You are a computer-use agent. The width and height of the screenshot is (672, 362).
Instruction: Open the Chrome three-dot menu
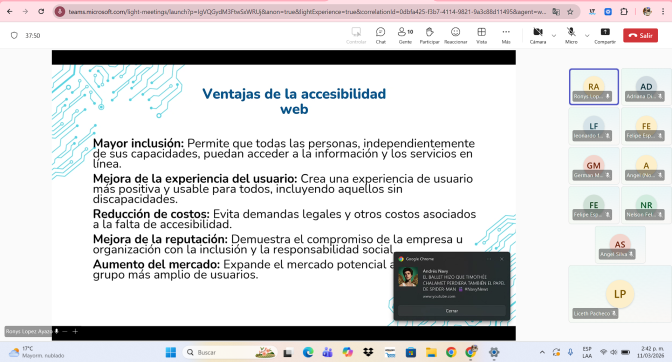663,12
